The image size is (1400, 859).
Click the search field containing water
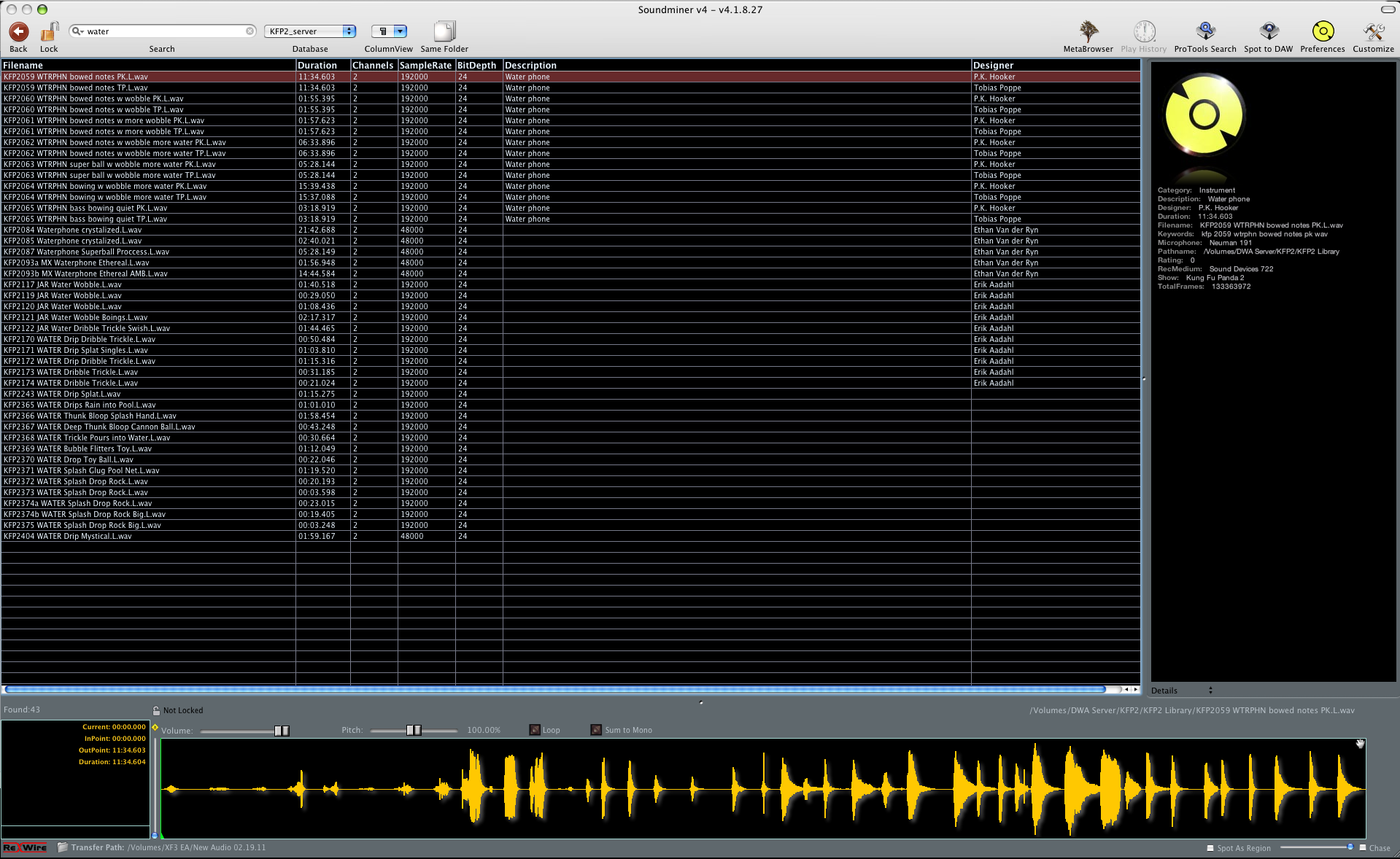164,31
